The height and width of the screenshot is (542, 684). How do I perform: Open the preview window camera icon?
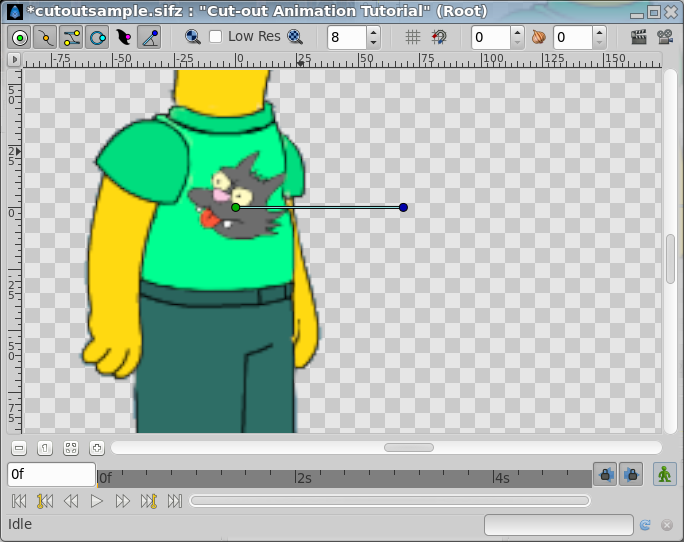pyautogui.click(x=665, y=38)
